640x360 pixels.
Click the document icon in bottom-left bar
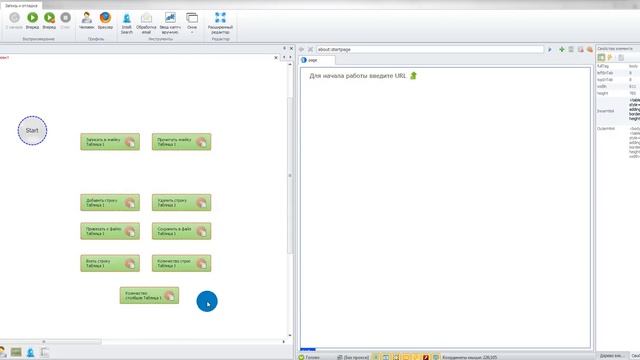click(x=44, y=352)
